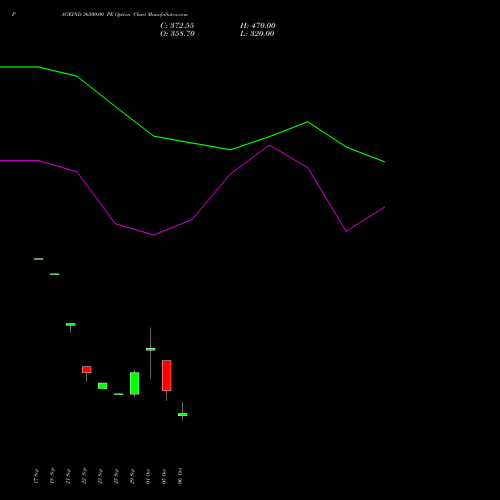Image resolution: width=500 pixels, height=500 pixels.
Task: Click the 01 Oct date axis label
Action: click(148, 476)
